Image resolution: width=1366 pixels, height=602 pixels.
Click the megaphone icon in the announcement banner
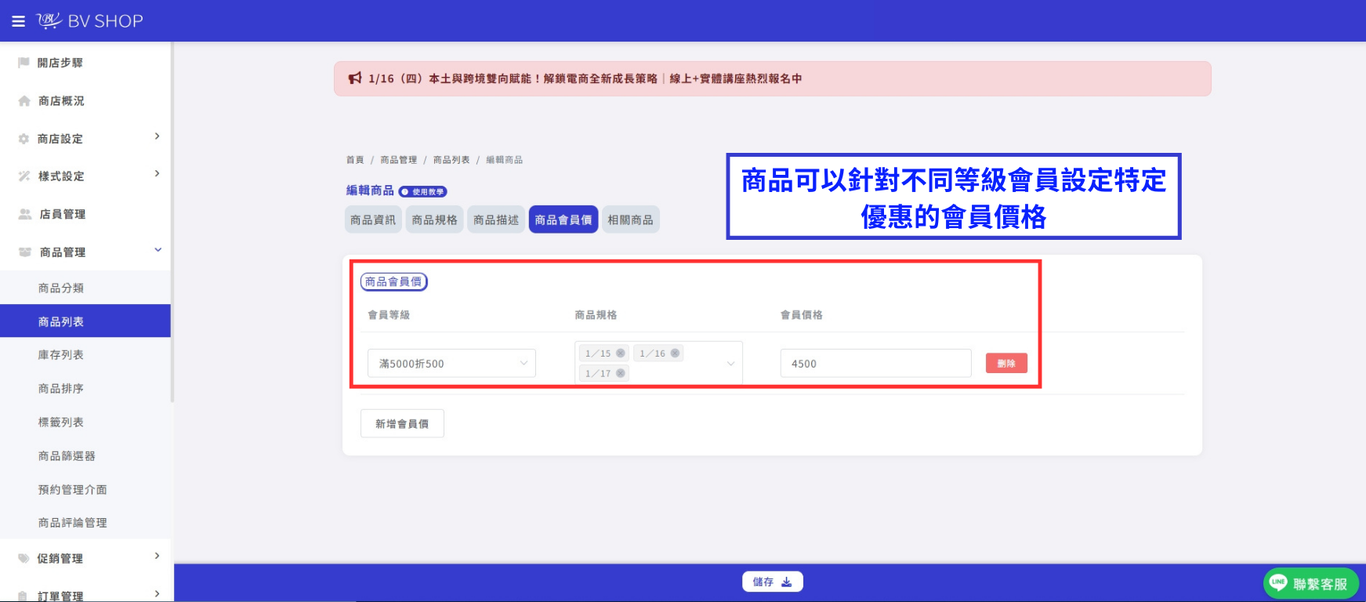(355, 78)
